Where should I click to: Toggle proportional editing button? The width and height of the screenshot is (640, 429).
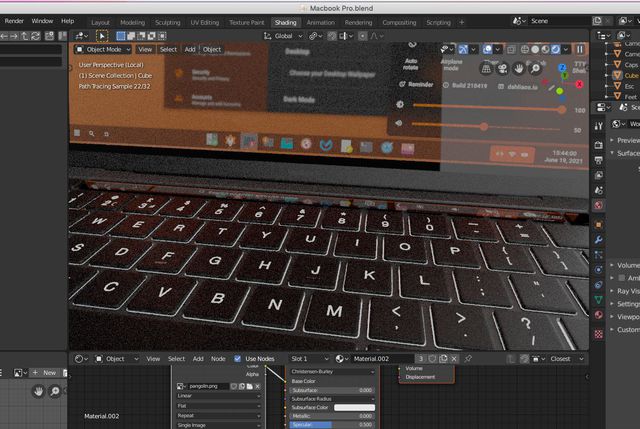click(362, 36)
